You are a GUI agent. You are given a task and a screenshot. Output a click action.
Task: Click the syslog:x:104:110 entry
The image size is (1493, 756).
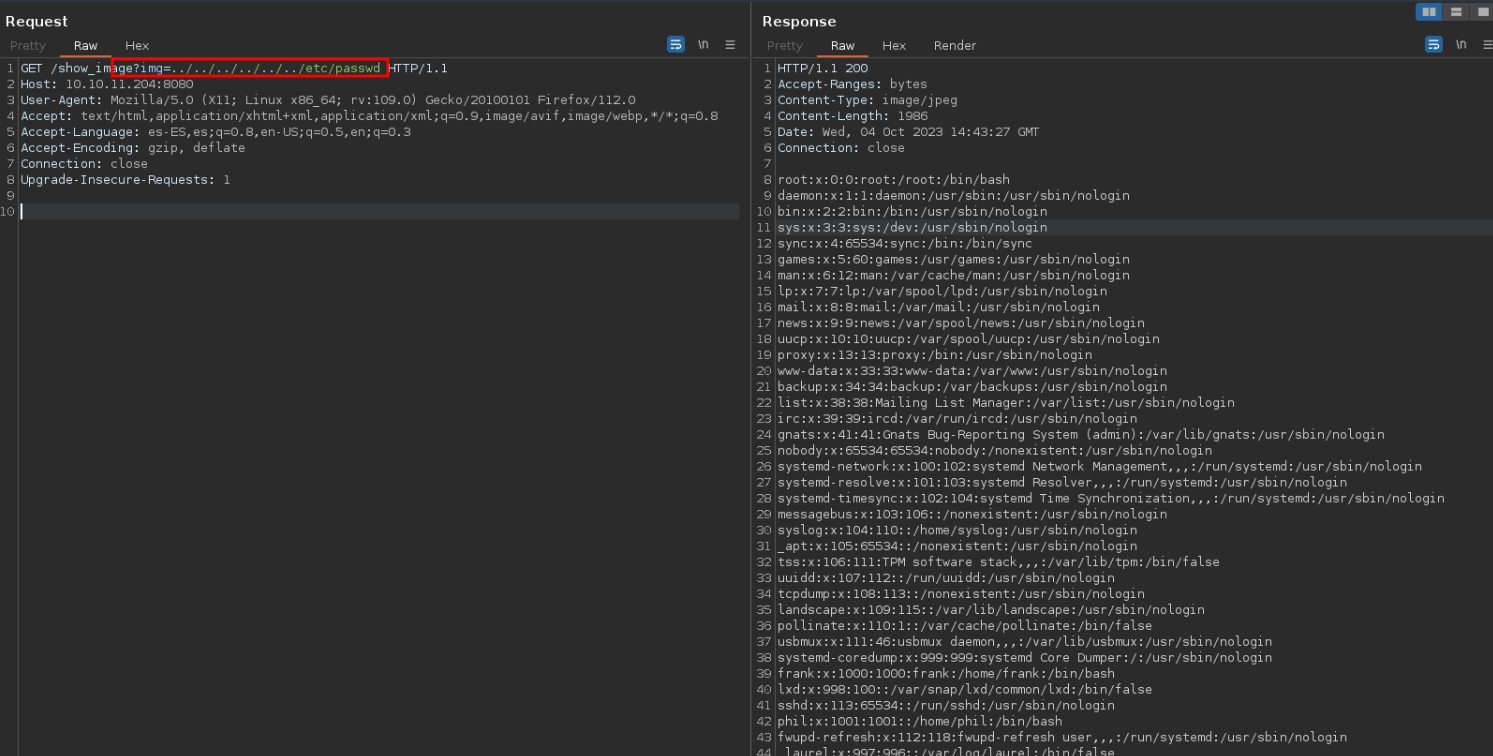point(957,532)
